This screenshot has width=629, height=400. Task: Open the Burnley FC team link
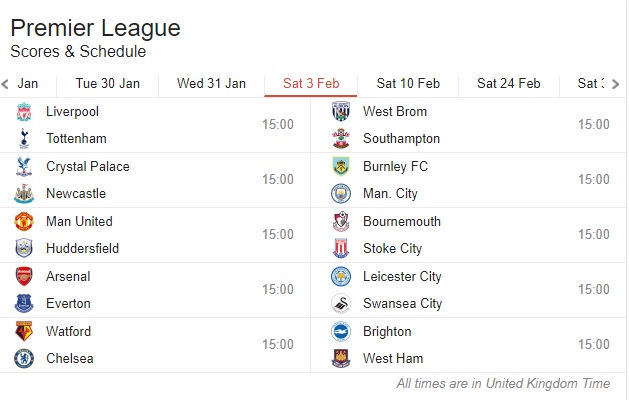tap(396, 166)
